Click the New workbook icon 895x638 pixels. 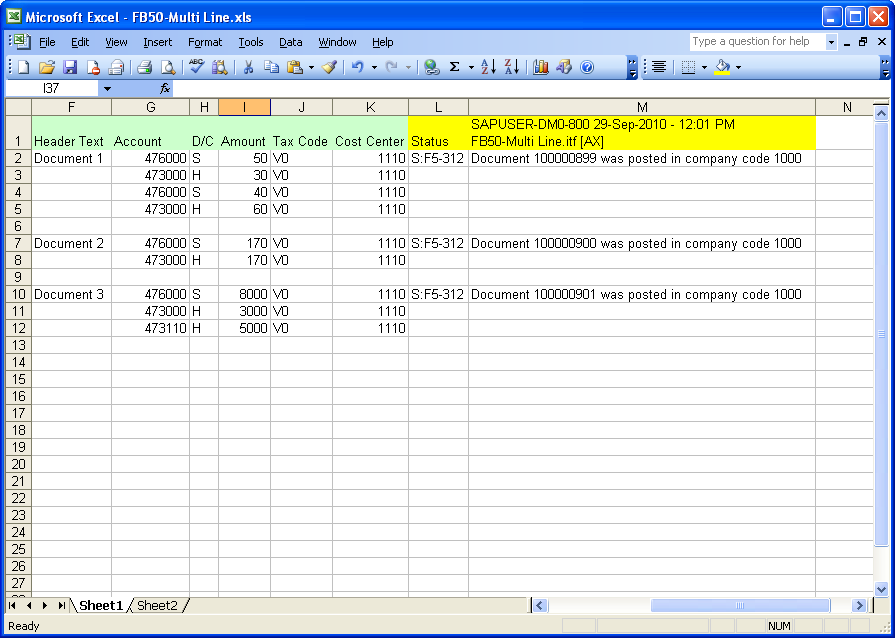pyautogui.click(x=23, y=67)
